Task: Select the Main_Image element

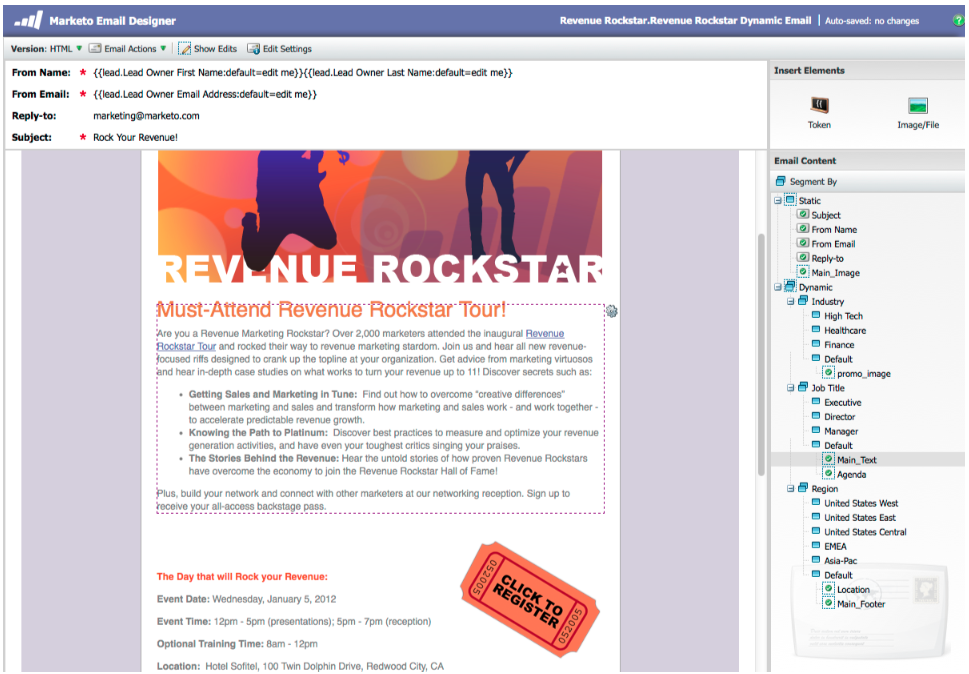Action: click(835, 272)
